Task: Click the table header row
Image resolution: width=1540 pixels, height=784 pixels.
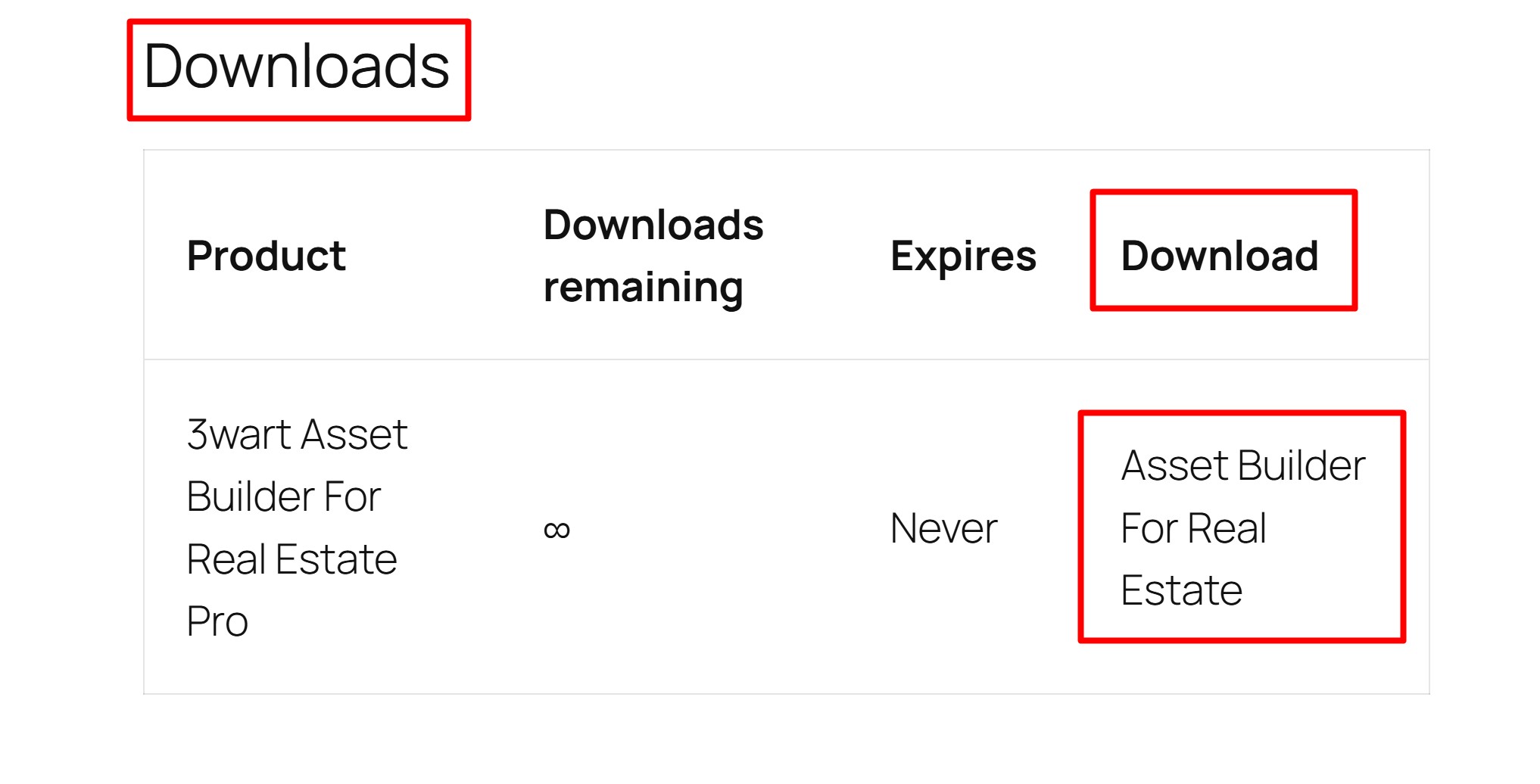Action: point(757,256)
